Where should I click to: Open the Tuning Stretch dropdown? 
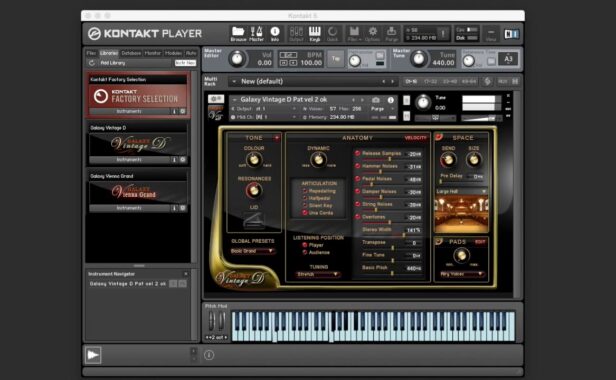click(x=317, y=274)
